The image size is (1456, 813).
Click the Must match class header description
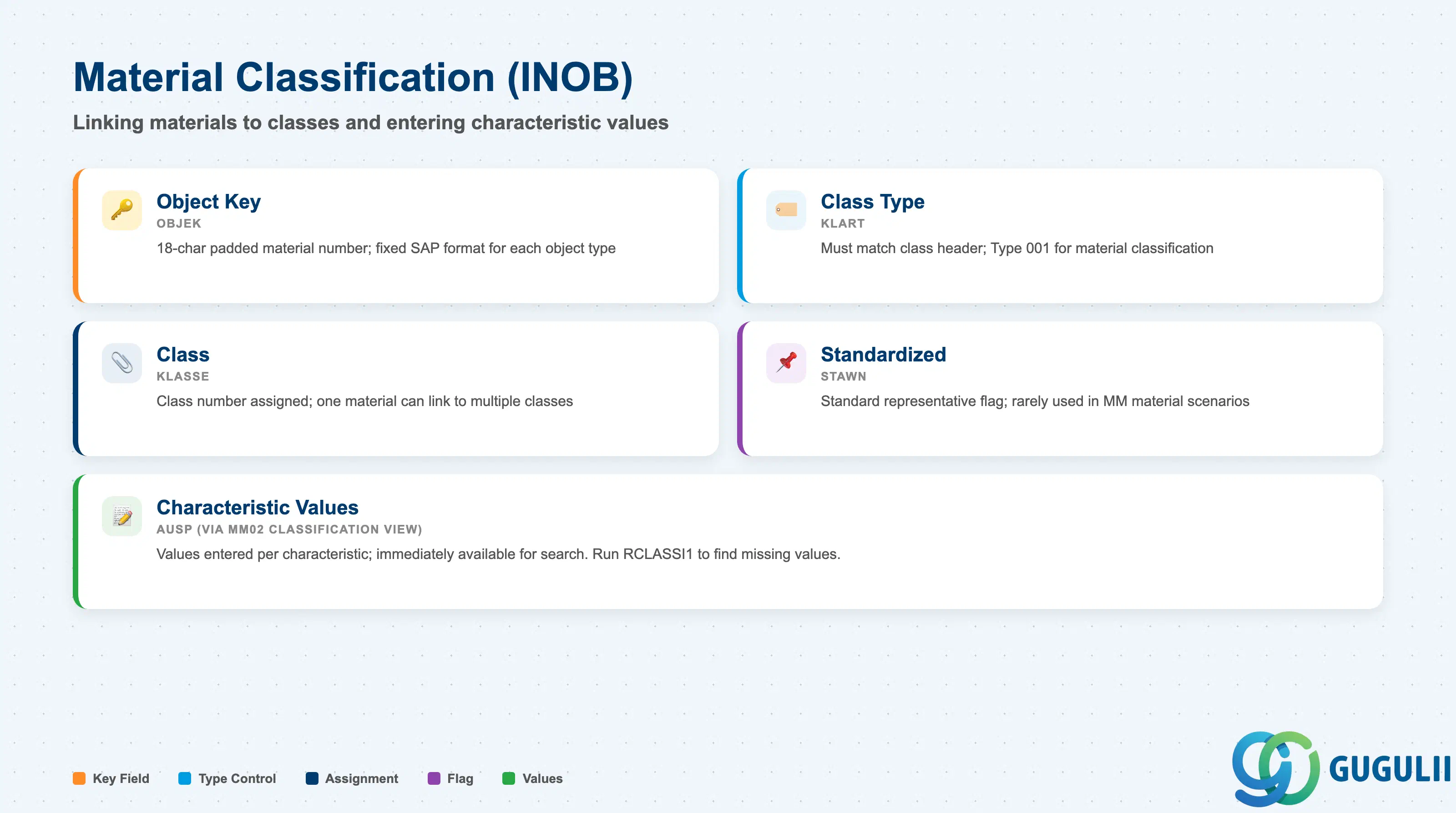tap(1017, 248)
